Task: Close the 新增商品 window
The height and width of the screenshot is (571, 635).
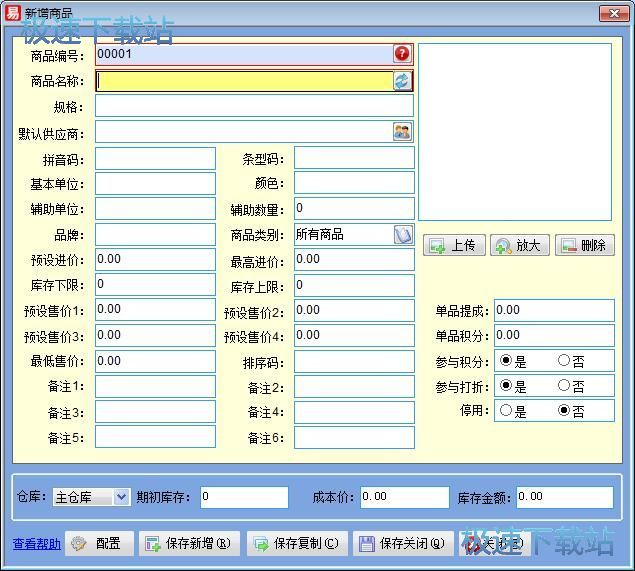Action: coord(612,13)
